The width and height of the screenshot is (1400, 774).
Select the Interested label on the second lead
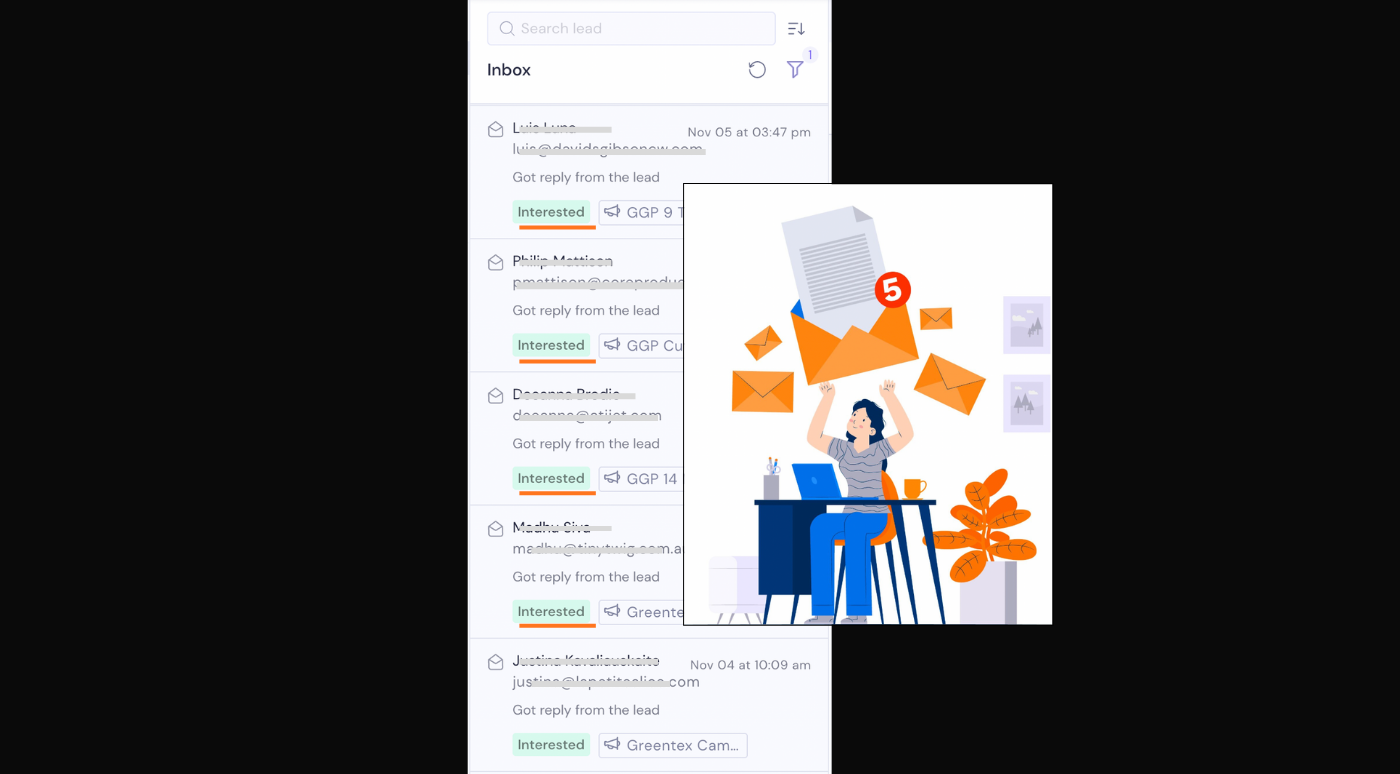click(551, 345)
